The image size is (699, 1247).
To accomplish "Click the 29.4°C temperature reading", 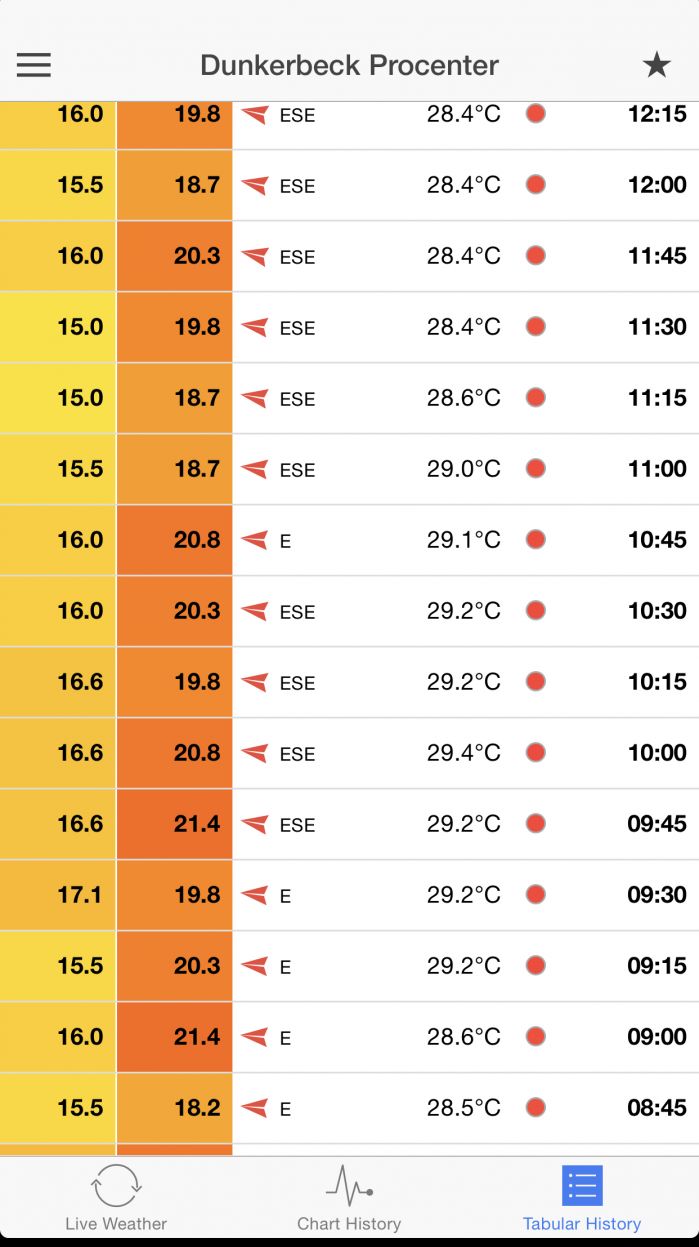I will [463, 753].
